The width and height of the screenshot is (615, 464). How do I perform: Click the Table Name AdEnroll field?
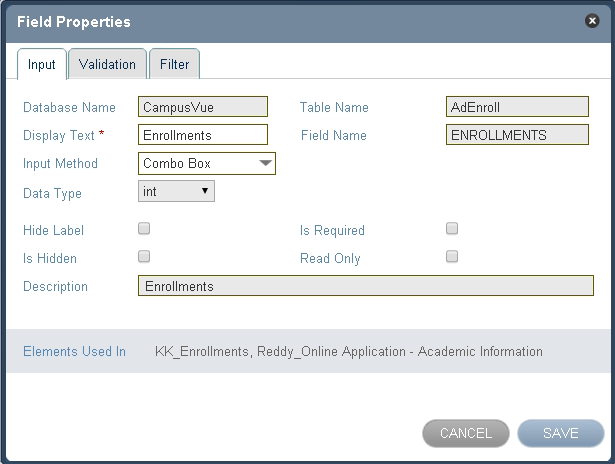517,107
